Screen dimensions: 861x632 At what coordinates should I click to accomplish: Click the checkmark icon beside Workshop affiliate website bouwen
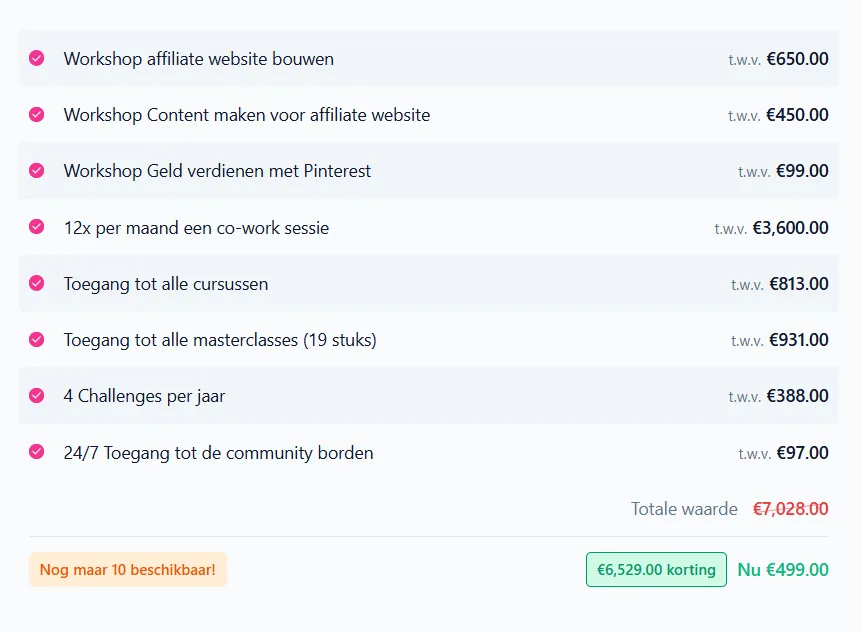[x=37, y=59]
